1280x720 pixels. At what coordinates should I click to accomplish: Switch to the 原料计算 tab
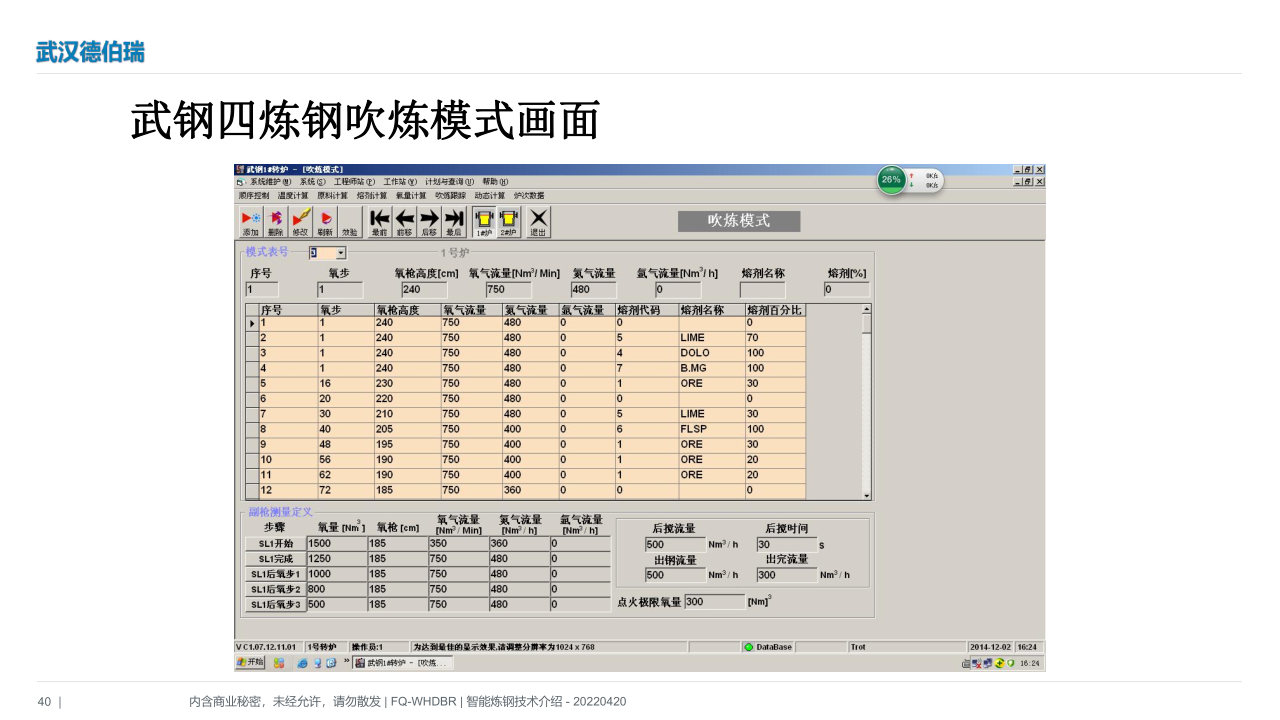click(332, 195)
